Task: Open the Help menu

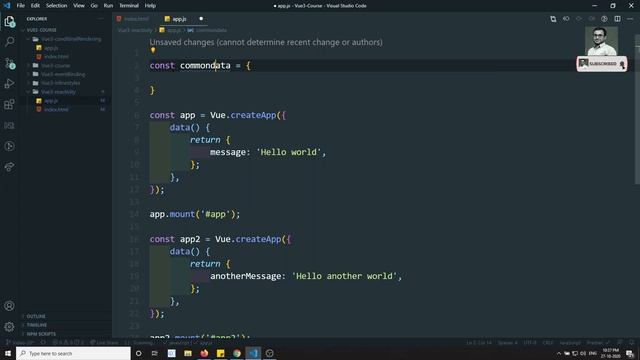Action: [x=150, y=6]
